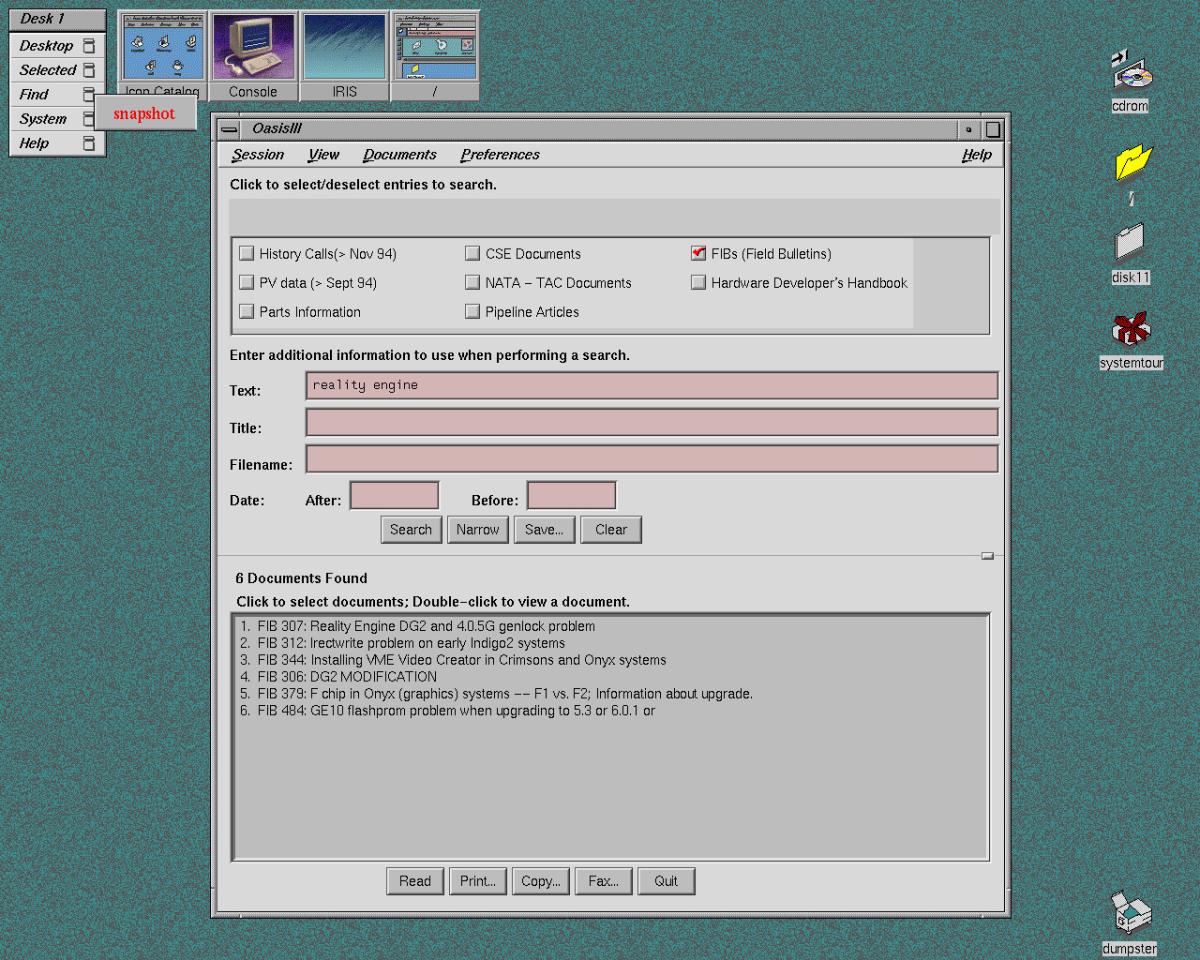Select CSE Documents checkbox
The image size is (1200, 960).
(472, 254)
